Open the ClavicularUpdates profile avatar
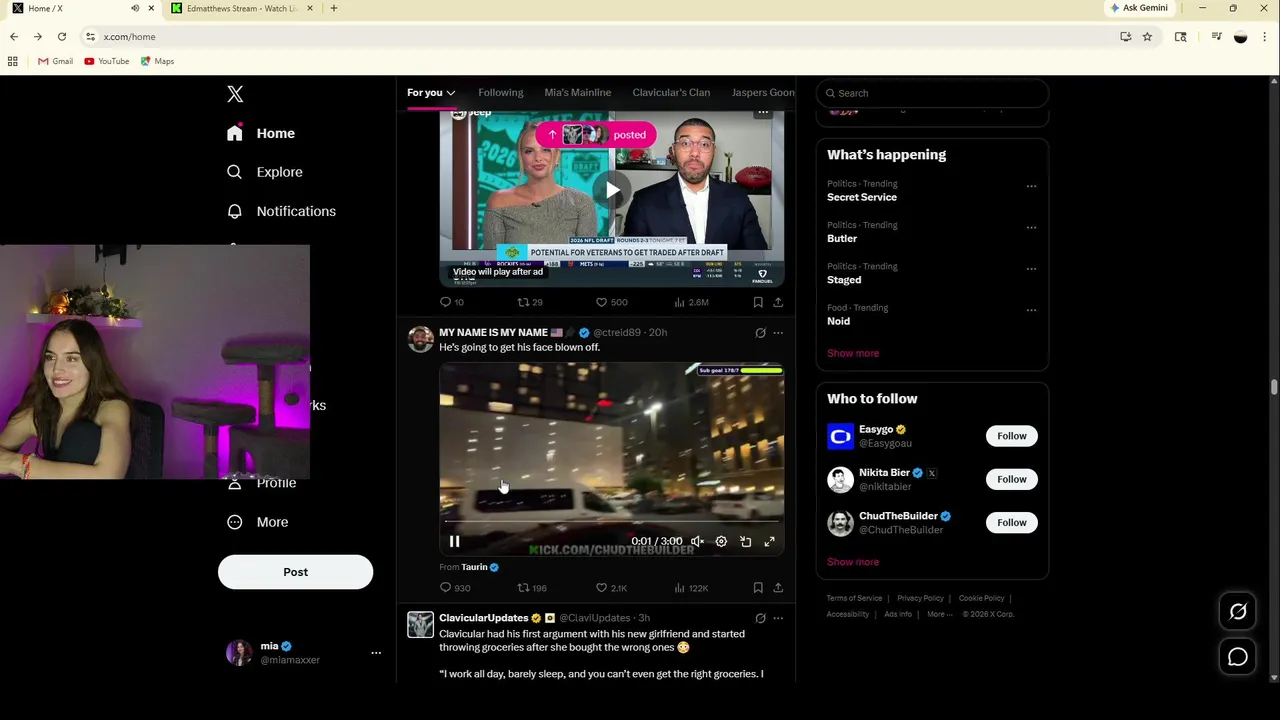The width and height of the screenshot is (1280, 720). [x=420, y=626]
